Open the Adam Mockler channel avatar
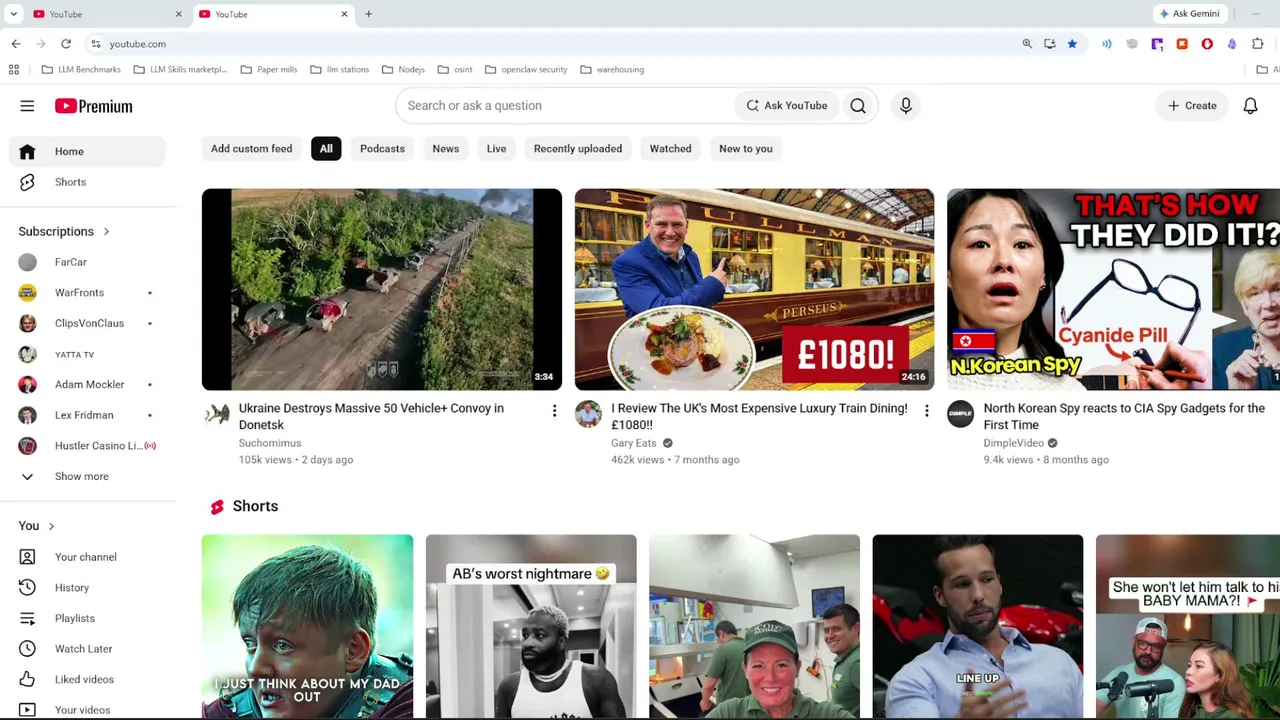Viewport: 1280px width, 720px height. 27,384
